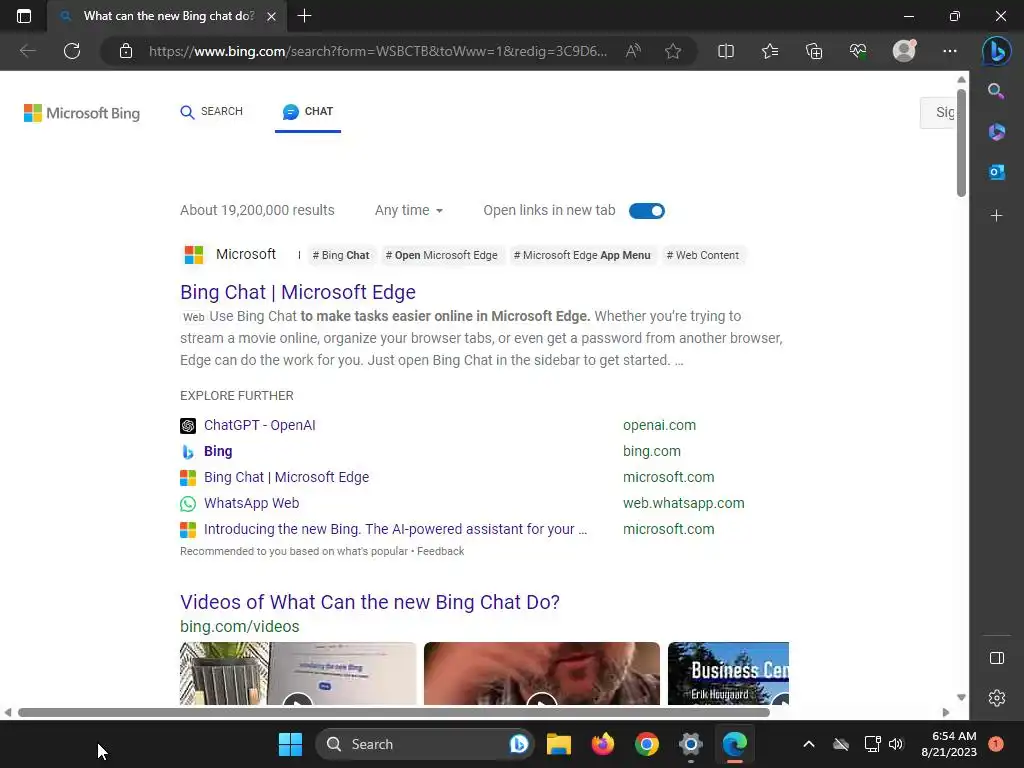Toggle Open links in new tab switch
This screenshot has height=768, width=1024.
[x=647, y=211]
